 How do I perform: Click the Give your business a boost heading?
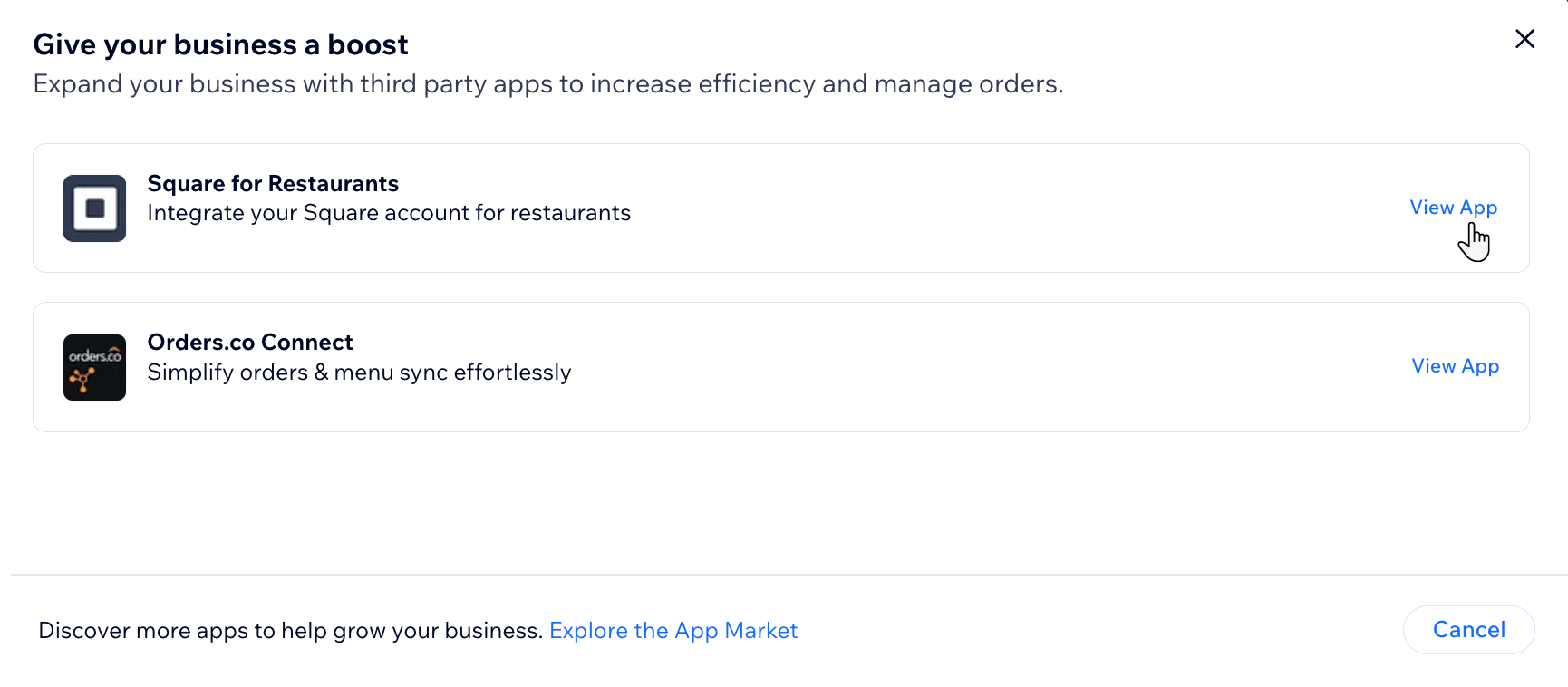[220, 43]
